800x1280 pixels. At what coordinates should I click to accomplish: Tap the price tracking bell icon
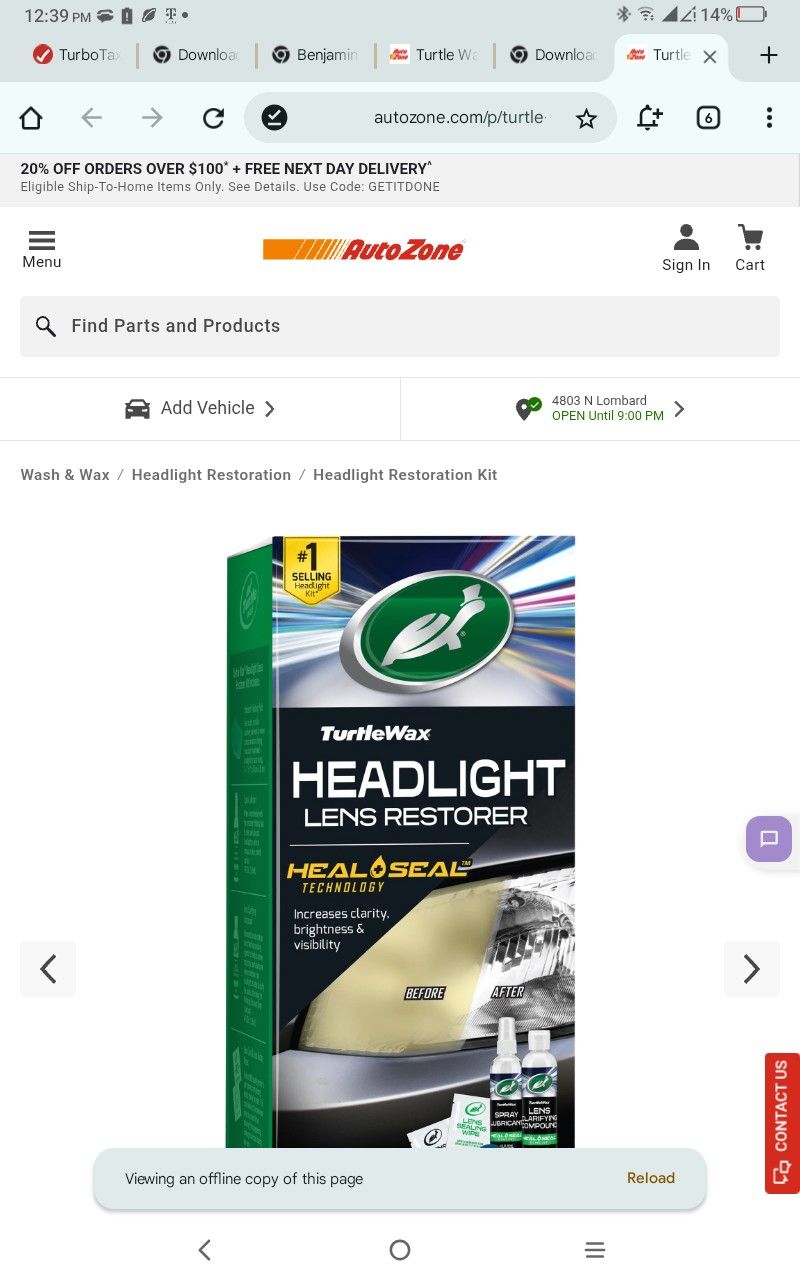pyautogui.click(x=649, y=118)
